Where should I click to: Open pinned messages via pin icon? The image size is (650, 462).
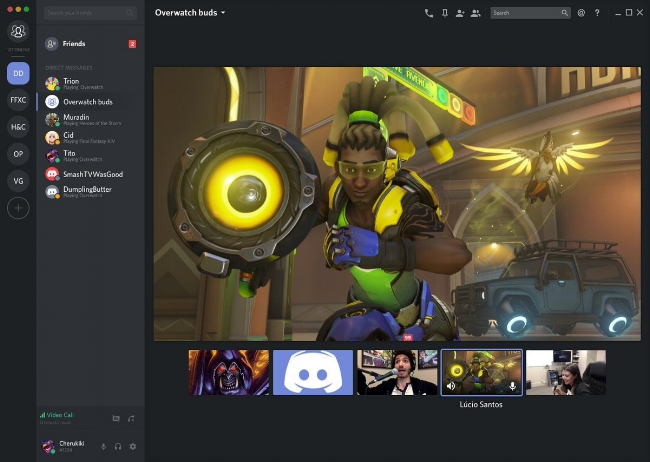tap(444, 13)
